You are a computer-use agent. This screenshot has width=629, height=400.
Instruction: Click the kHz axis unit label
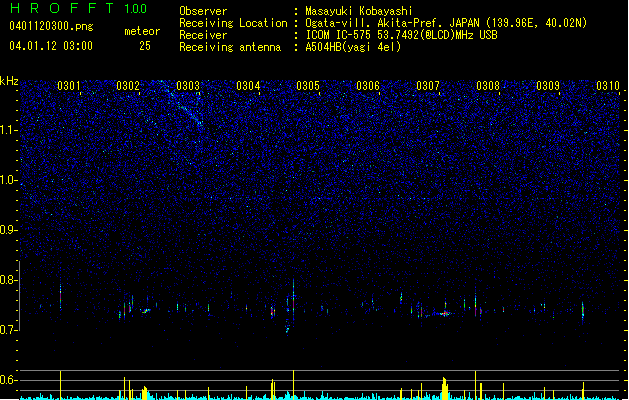tap(9, 81)
